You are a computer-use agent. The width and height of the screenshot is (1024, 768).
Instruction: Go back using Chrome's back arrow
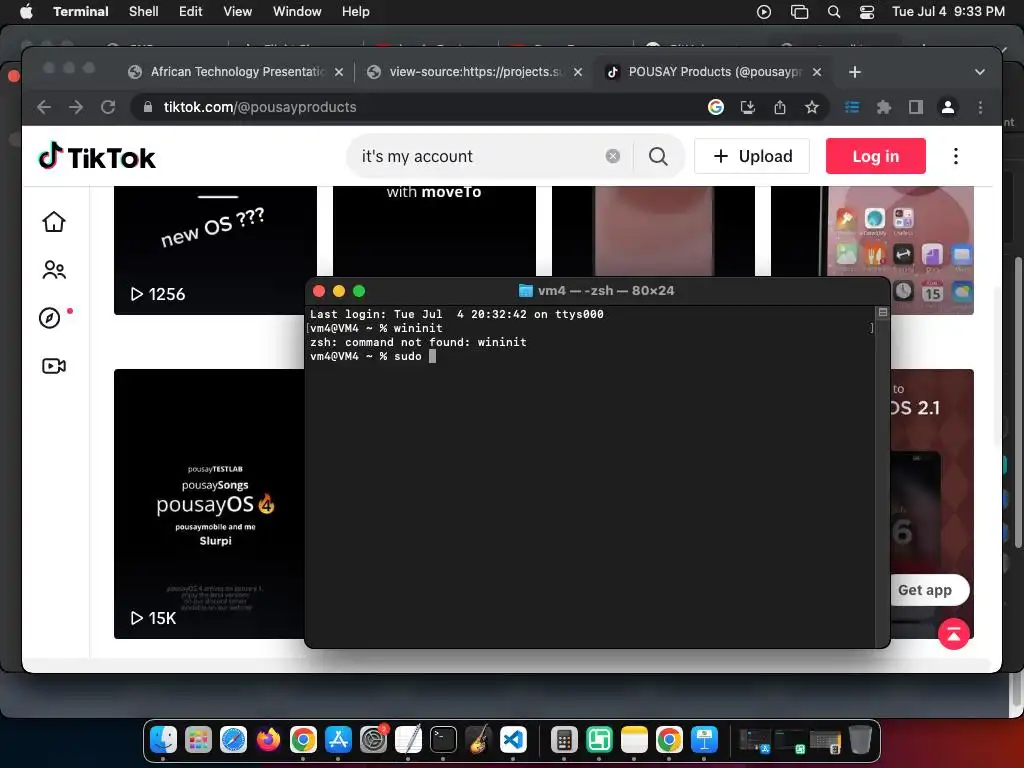click(x=44, y=107)
